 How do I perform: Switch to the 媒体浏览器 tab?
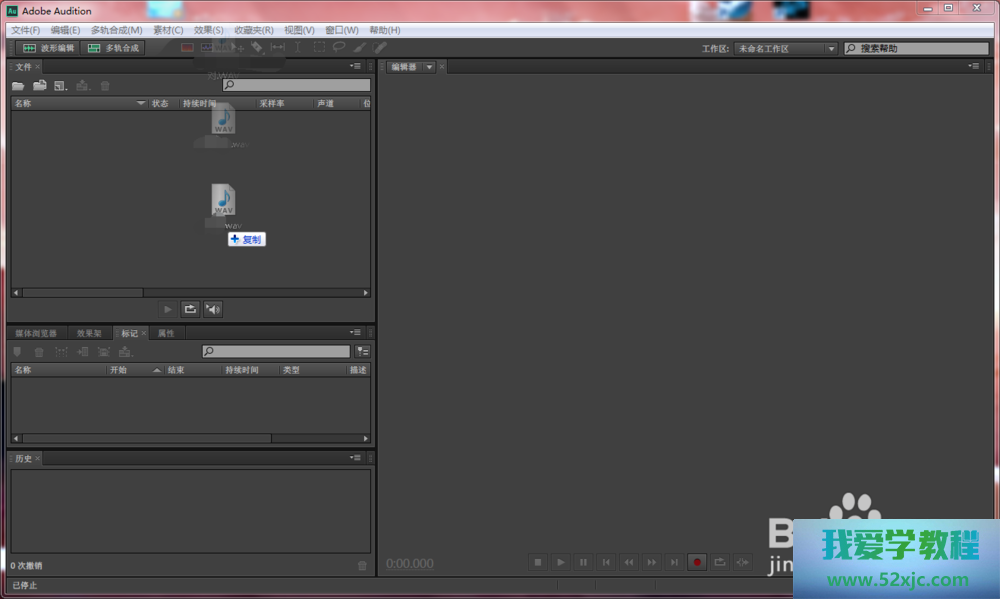pos(36,333)
